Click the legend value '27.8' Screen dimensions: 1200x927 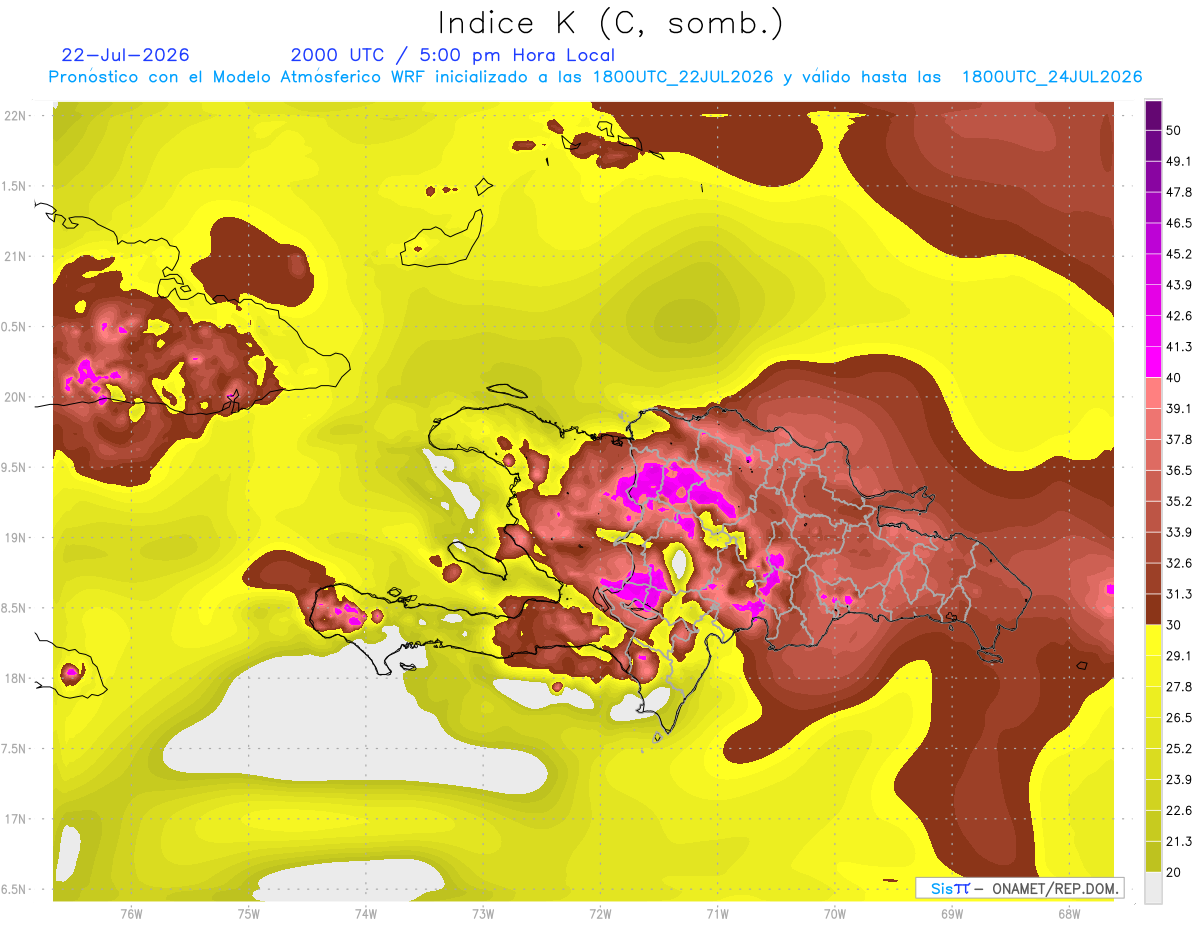pos(1179,686)
